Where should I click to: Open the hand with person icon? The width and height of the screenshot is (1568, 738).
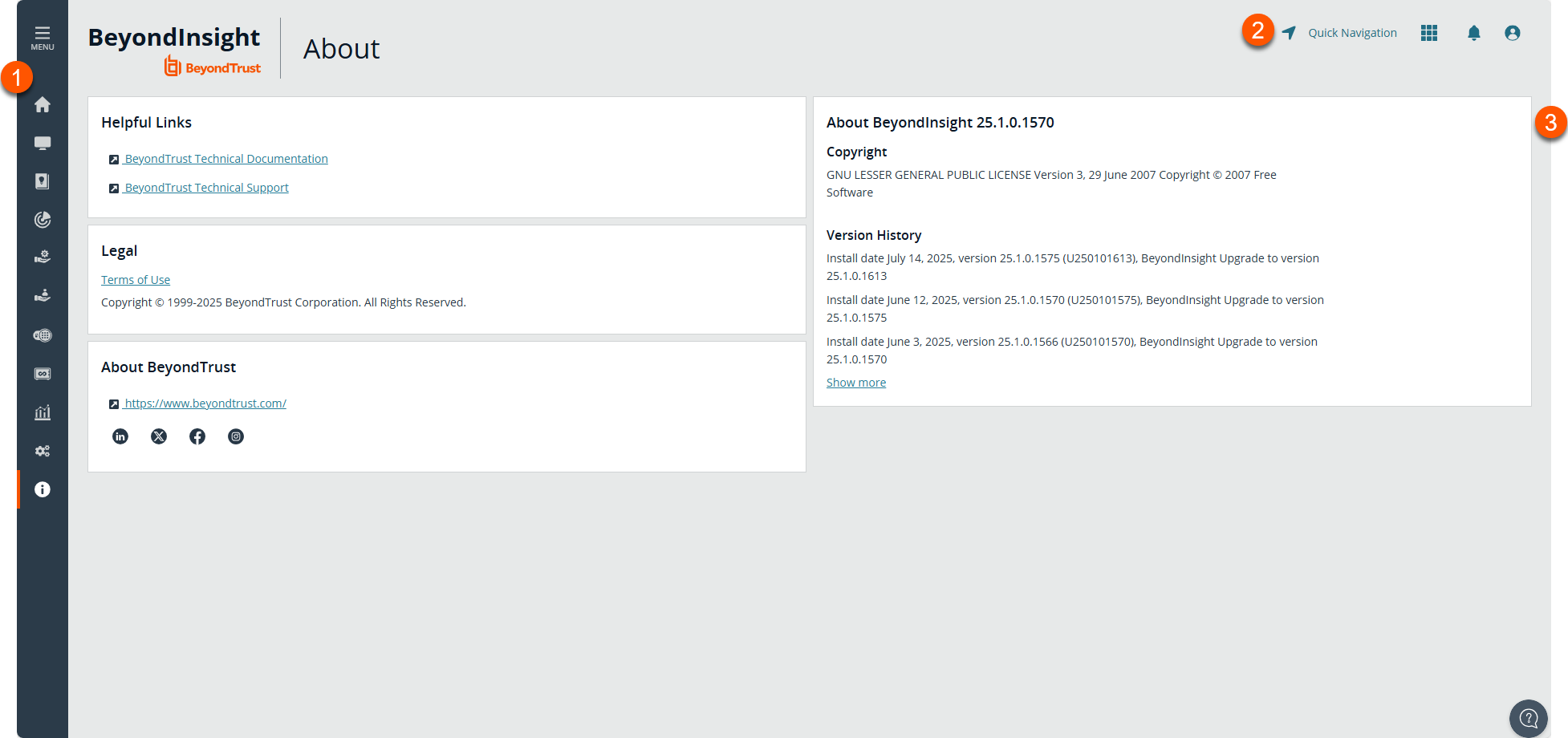coord(43,295)
